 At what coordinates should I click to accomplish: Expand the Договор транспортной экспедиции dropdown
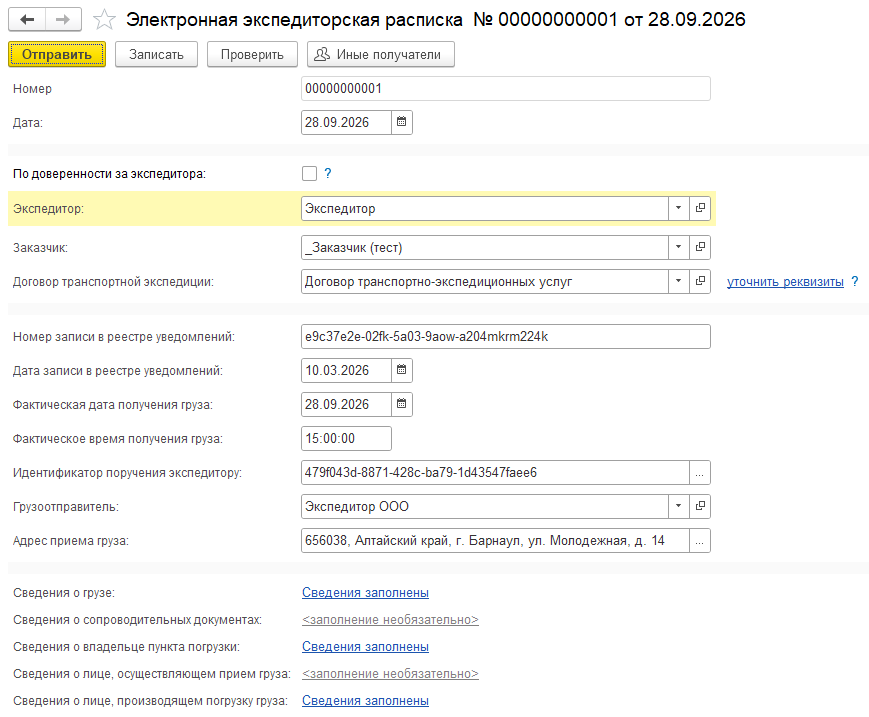click(678, 281)
